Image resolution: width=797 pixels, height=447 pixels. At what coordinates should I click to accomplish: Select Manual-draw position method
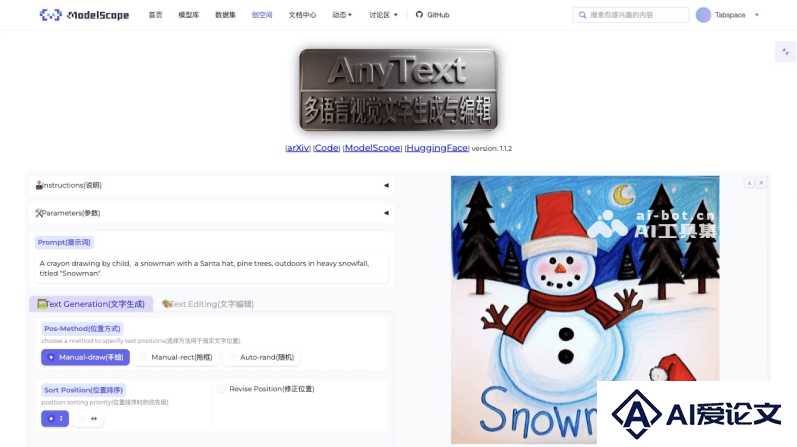point(85,357)
